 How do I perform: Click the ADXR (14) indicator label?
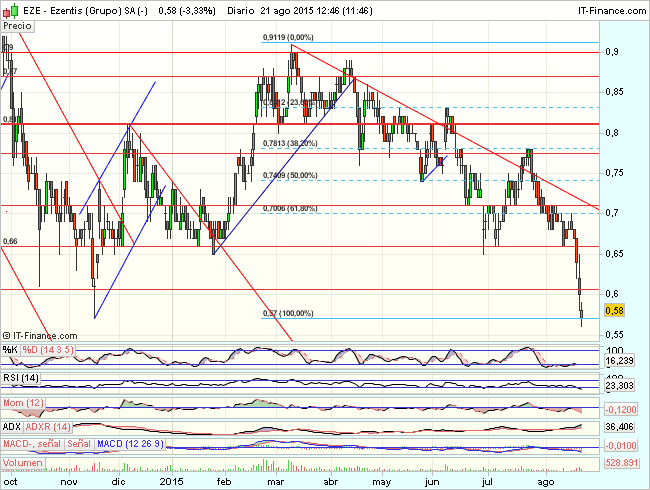click(x=48, y=427)
